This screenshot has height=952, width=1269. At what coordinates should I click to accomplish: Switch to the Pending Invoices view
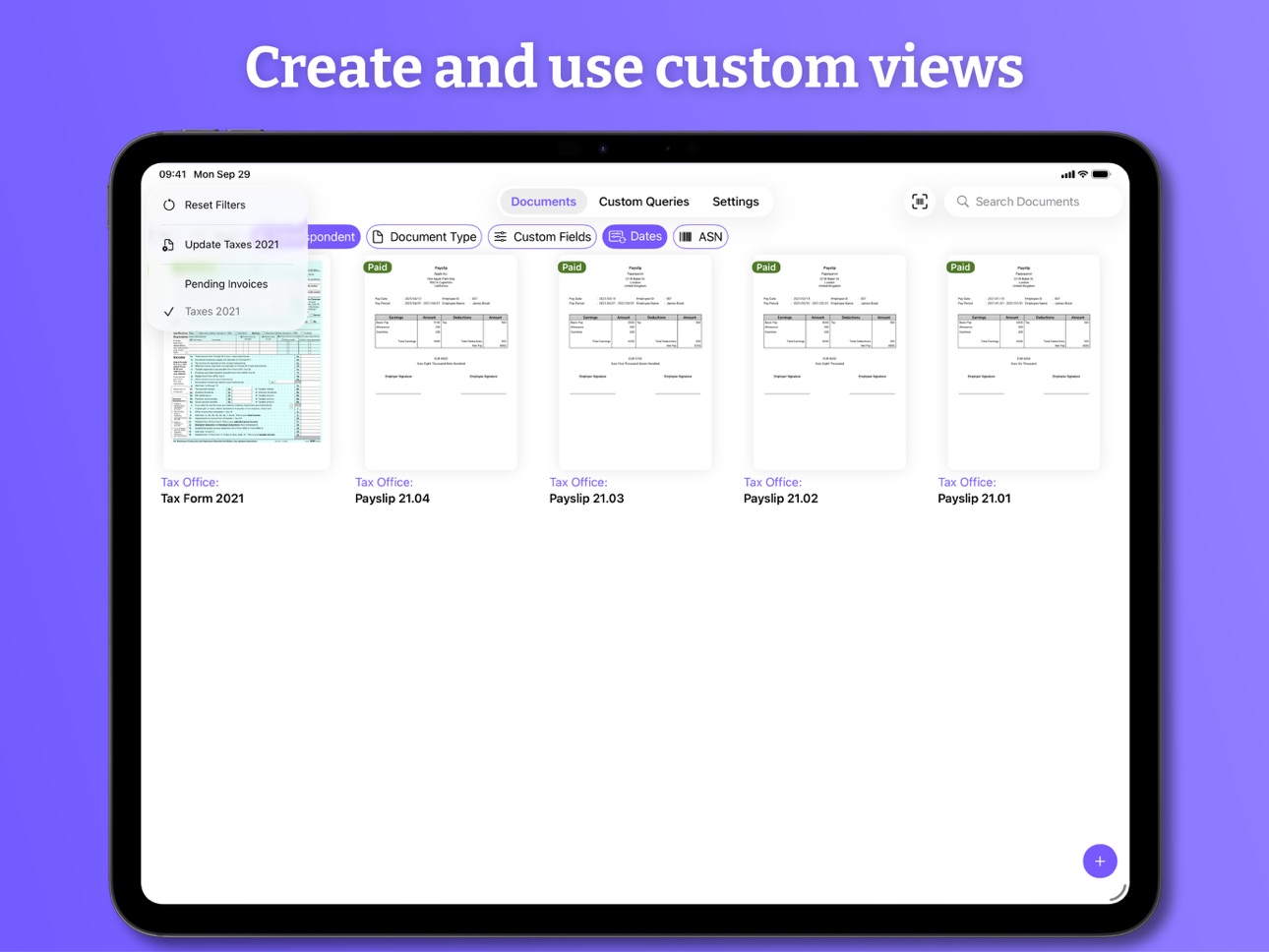228,284
